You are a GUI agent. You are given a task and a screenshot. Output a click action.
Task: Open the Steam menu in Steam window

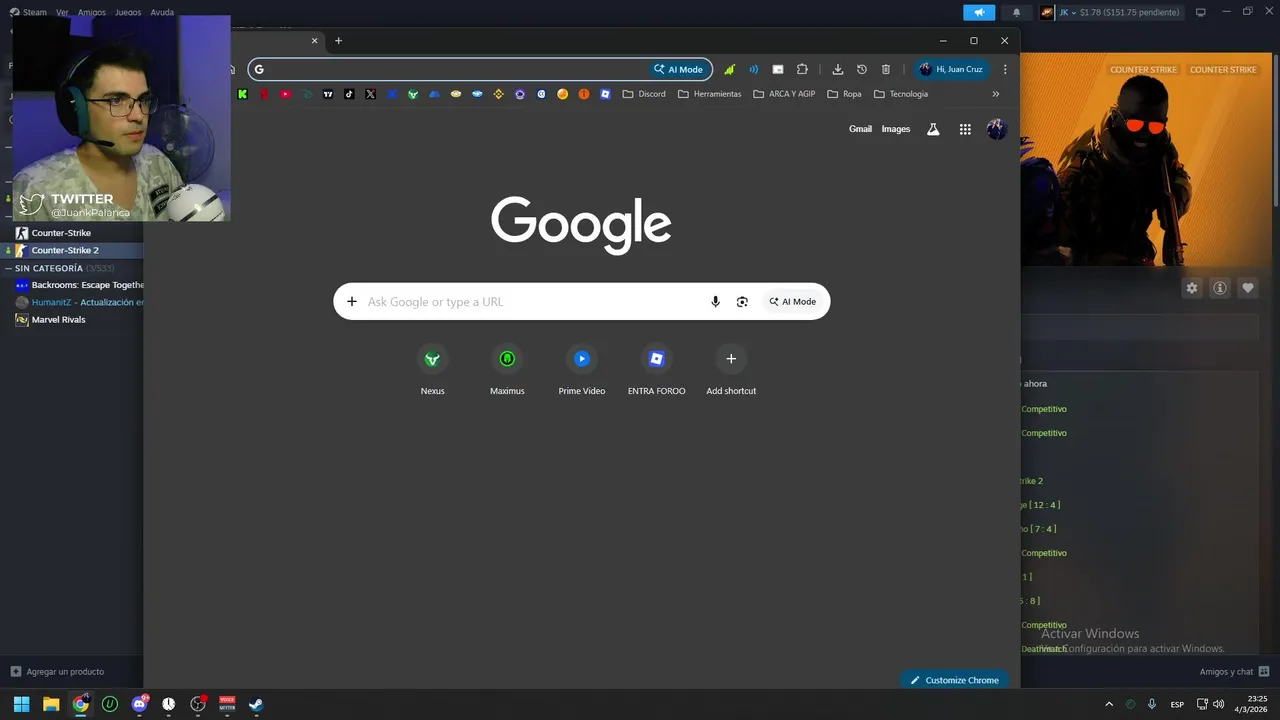click(x=28, y=12)
